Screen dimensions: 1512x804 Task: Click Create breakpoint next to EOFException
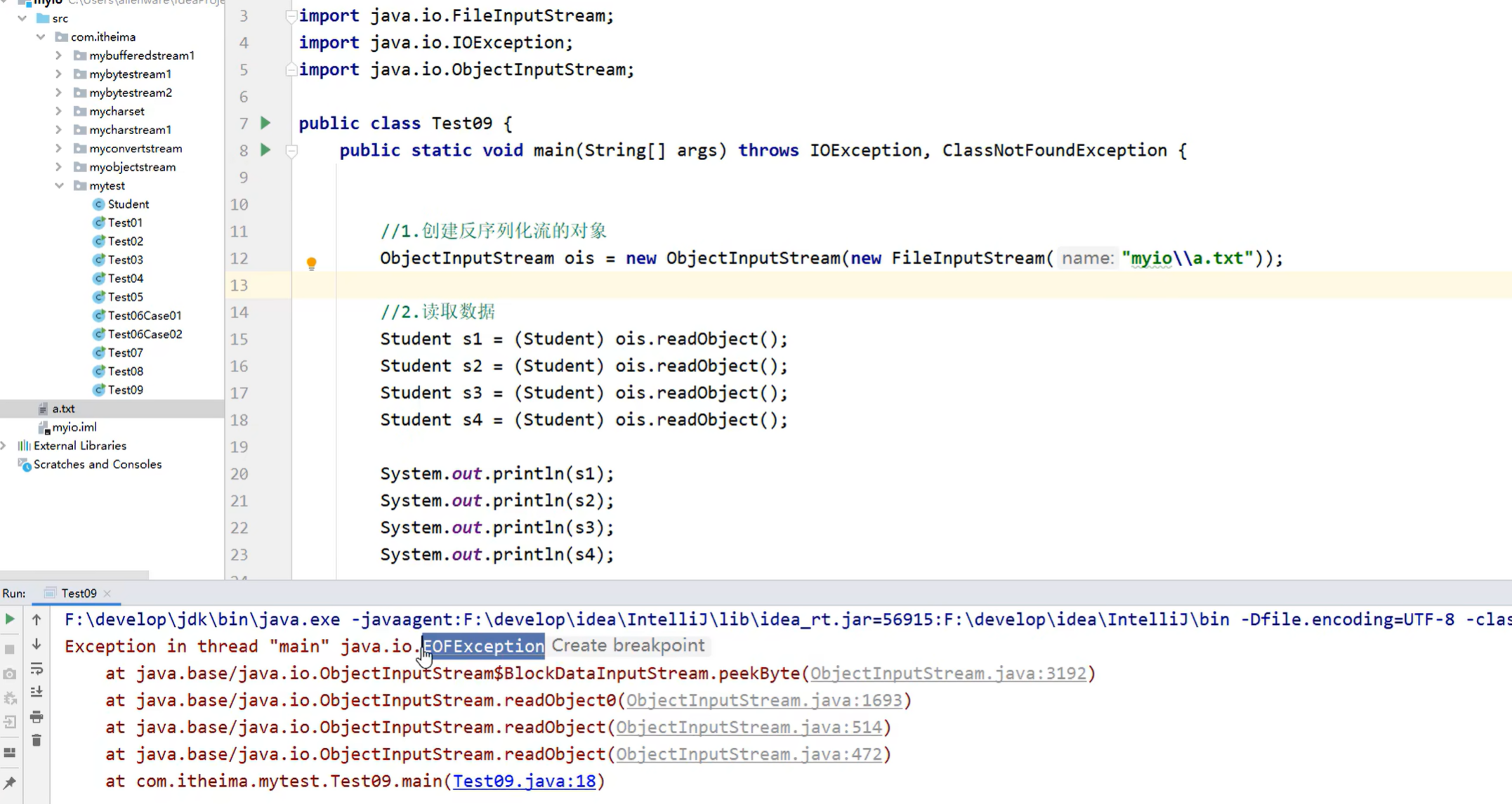click(628, 645)
